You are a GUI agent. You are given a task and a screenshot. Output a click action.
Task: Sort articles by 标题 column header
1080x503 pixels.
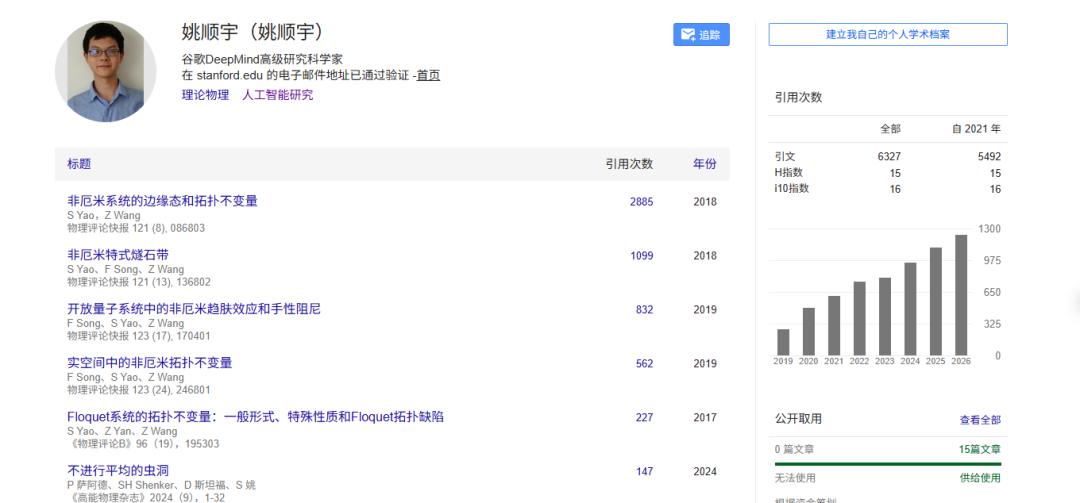(x=79, y=164)
